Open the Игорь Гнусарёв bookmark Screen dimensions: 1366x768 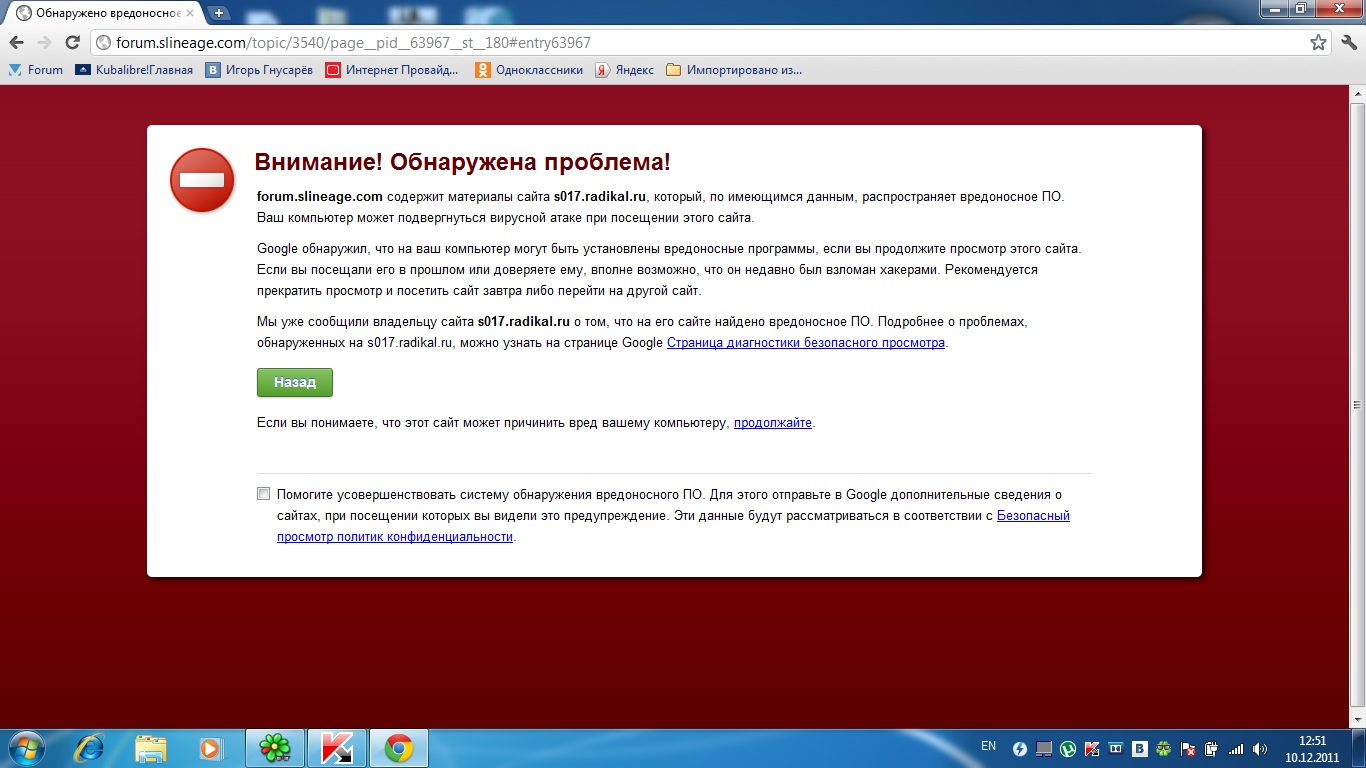[259, 70]
